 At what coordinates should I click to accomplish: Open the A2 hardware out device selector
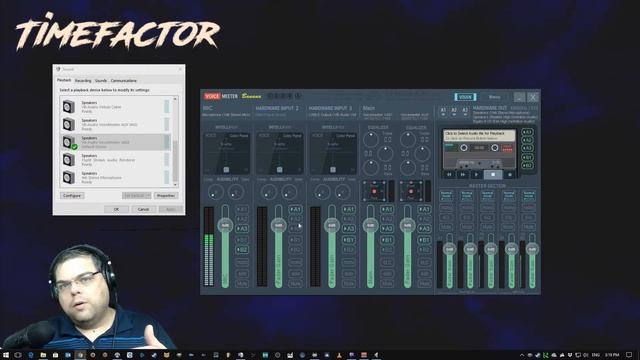pyautogui.click(x=454, y=111)
